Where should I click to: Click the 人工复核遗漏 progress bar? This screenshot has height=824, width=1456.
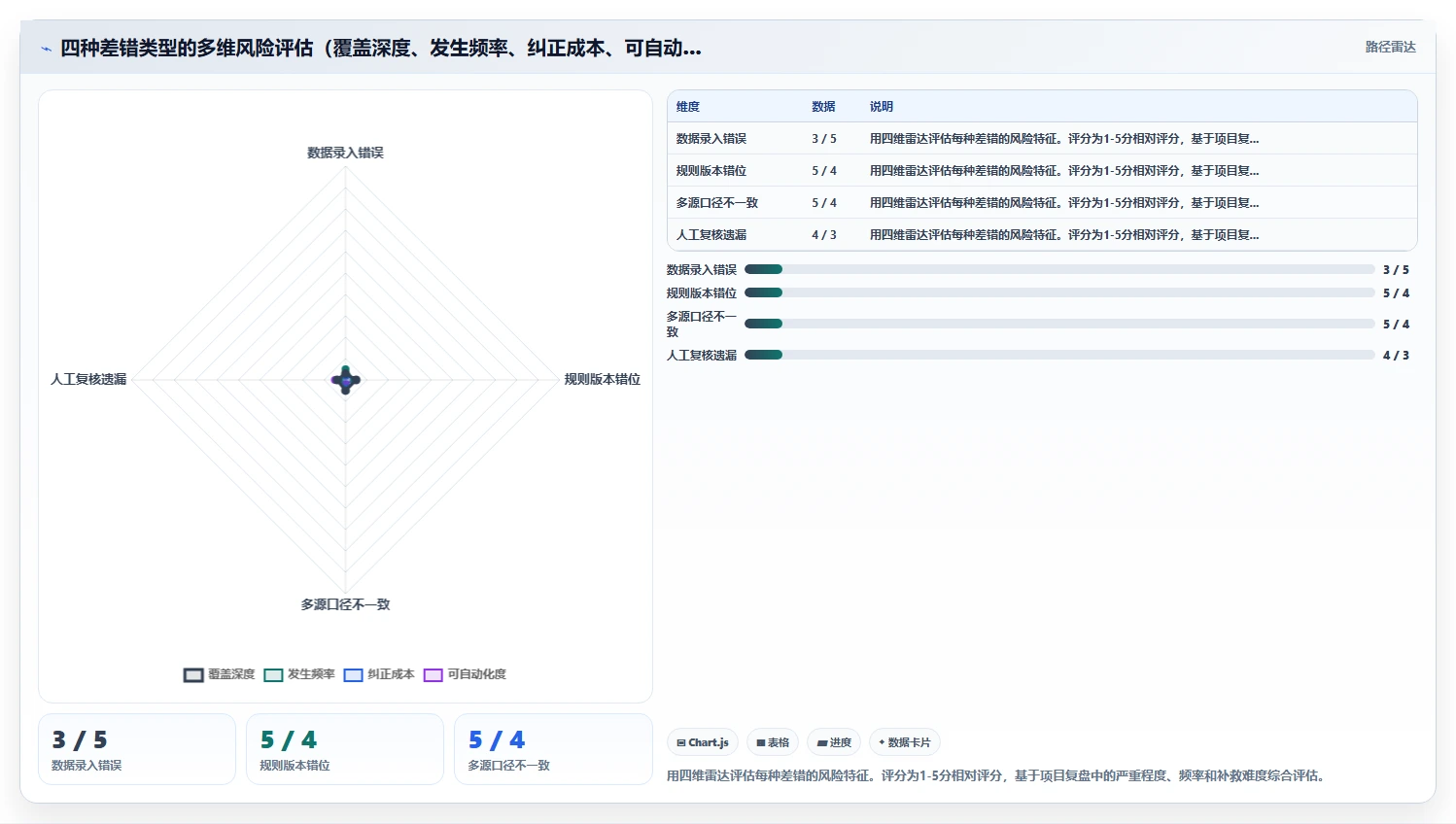(x=1059, y=355)
